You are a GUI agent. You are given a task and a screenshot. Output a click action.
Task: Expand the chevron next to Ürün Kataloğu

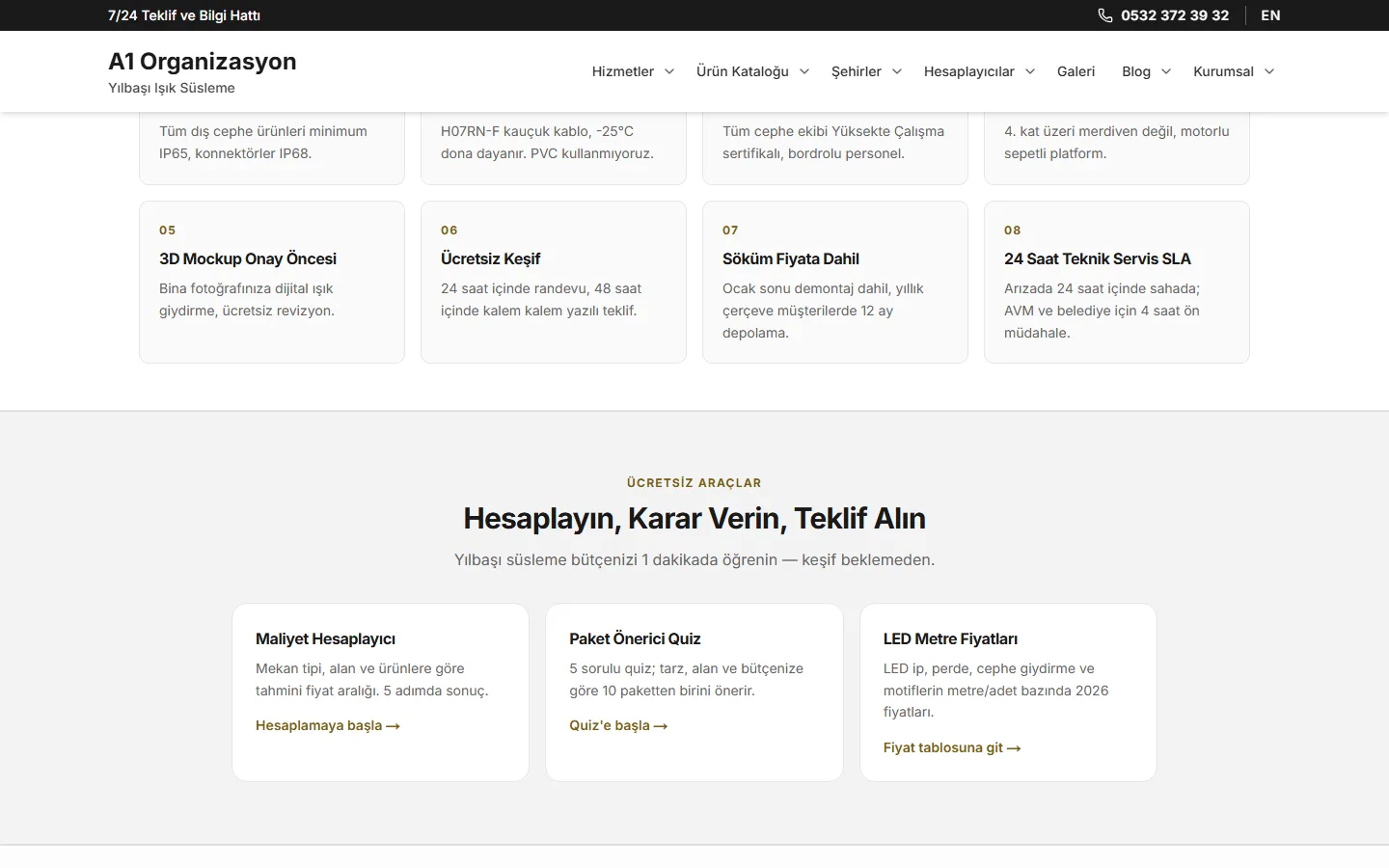804,71
